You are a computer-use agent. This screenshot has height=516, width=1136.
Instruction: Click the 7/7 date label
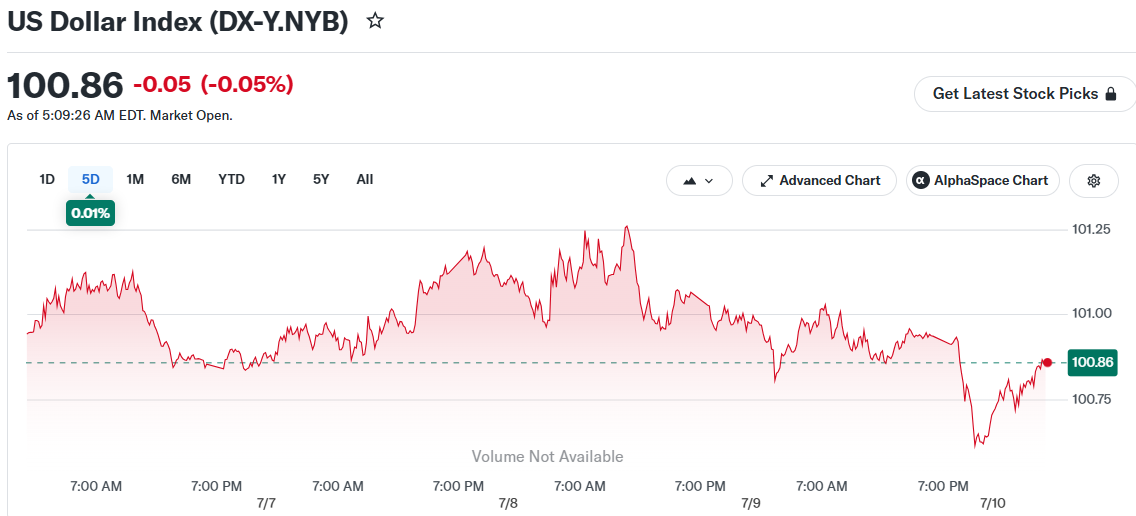click(267, 503)
